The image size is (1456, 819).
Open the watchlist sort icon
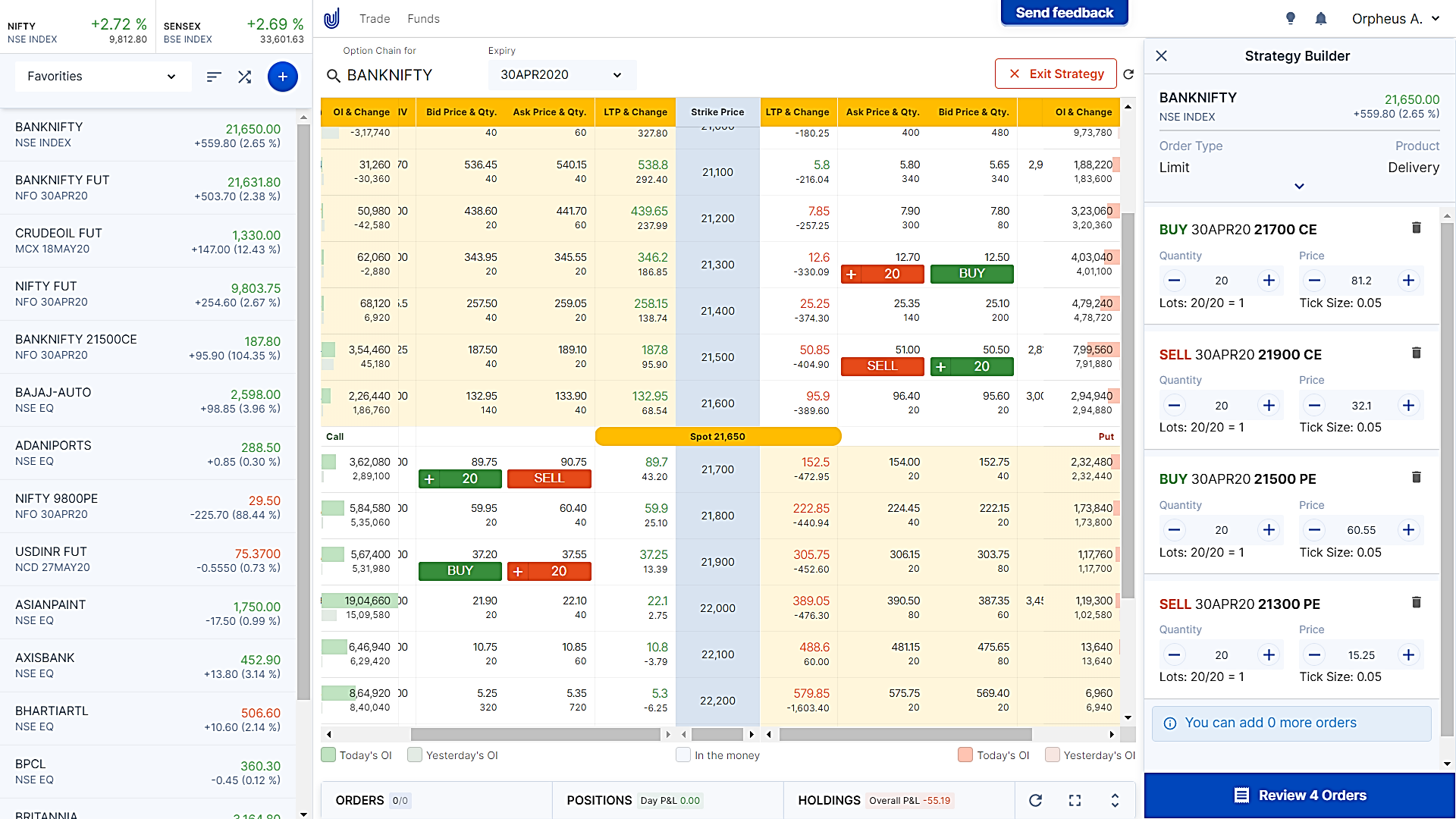(214, 77)
